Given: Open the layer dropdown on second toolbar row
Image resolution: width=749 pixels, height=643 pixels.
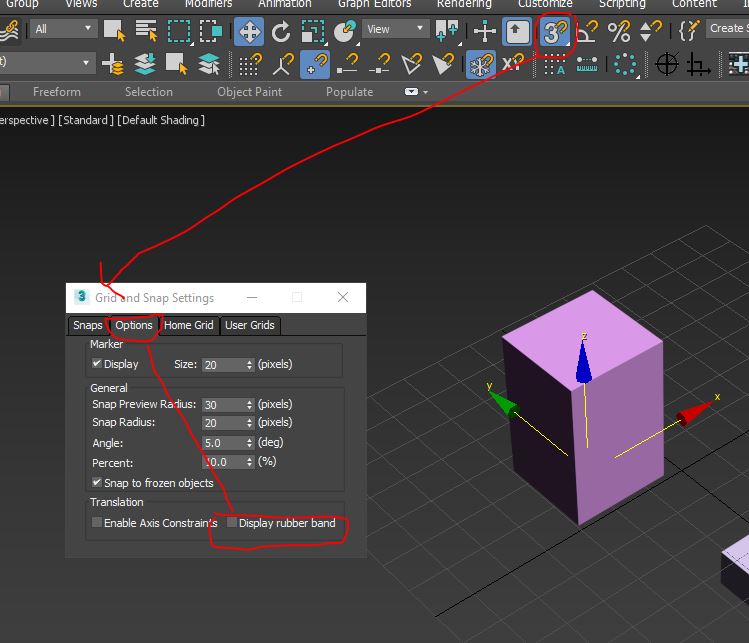Looking at the screenshot, I should pyautogui.click(x=47, y=63).
